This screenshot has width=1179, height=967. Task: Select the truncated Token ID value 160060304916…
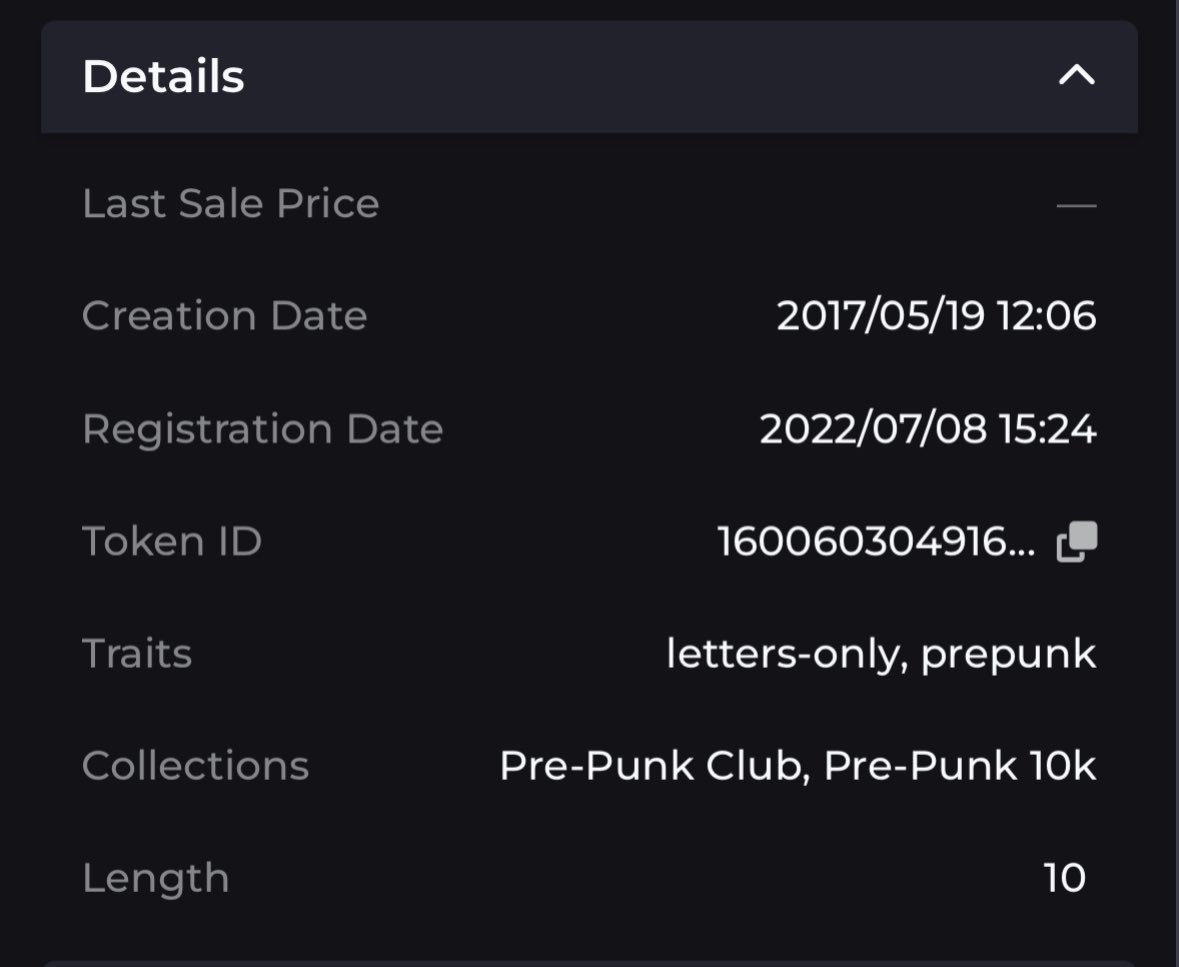click(876, 541)
